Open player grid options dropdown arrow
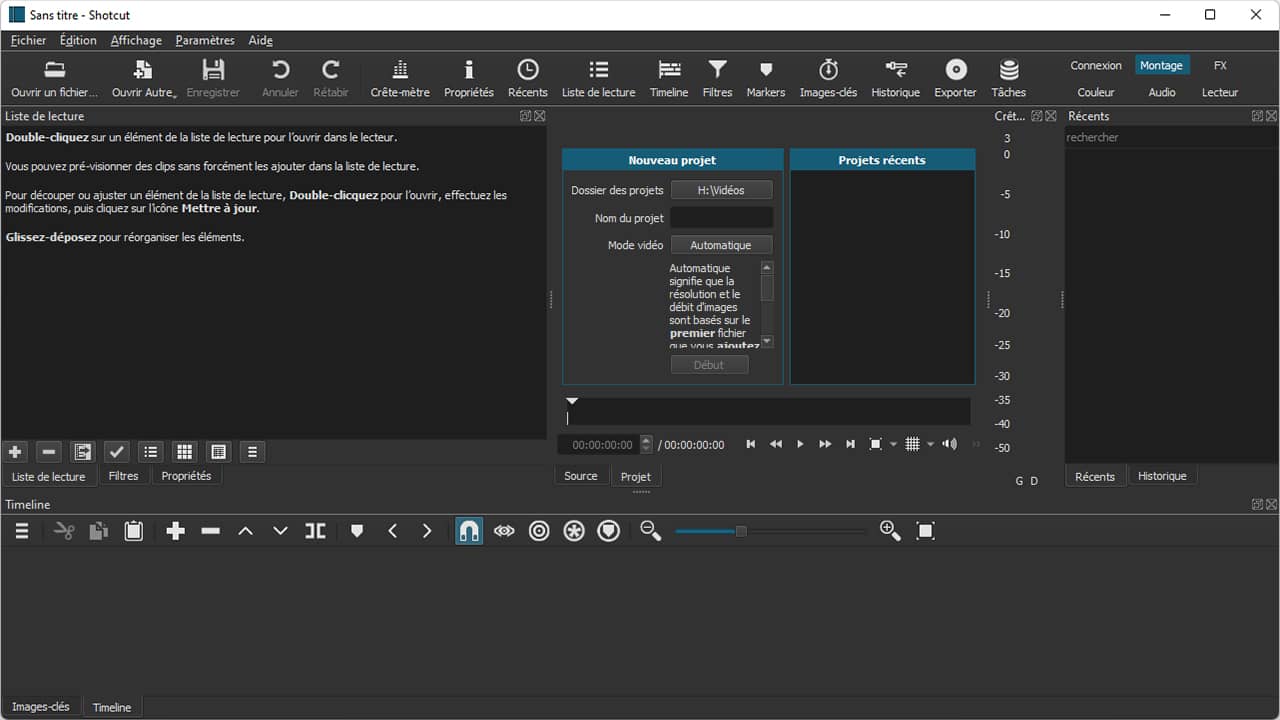 (930, 444)
